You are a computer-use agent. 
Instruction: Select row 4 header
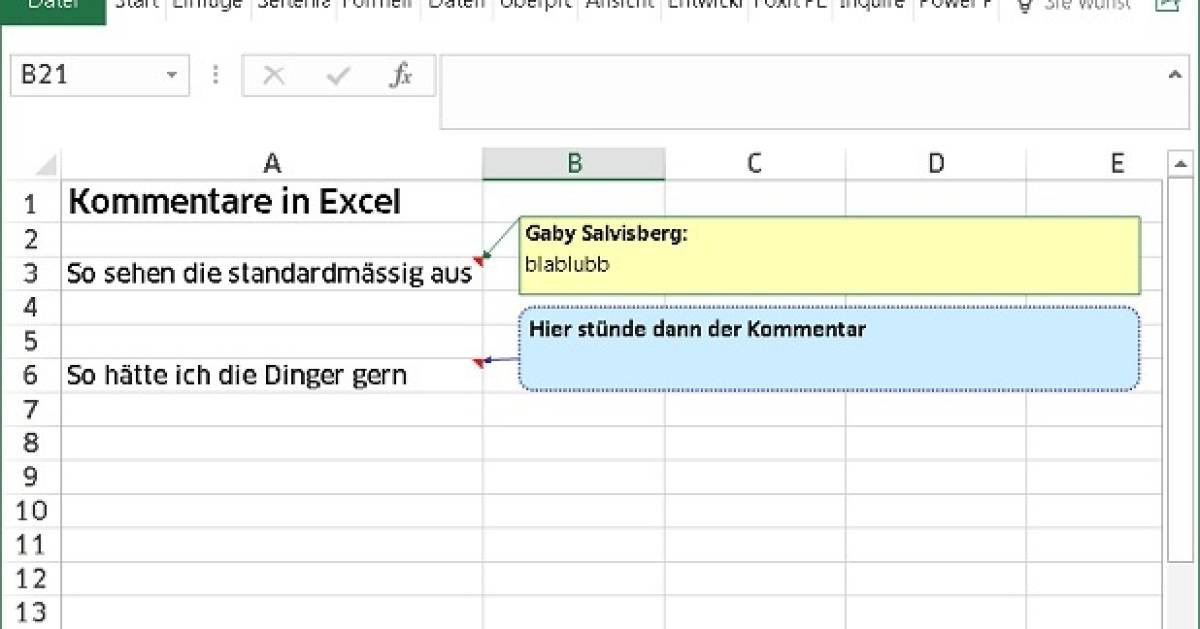[30, 308]
